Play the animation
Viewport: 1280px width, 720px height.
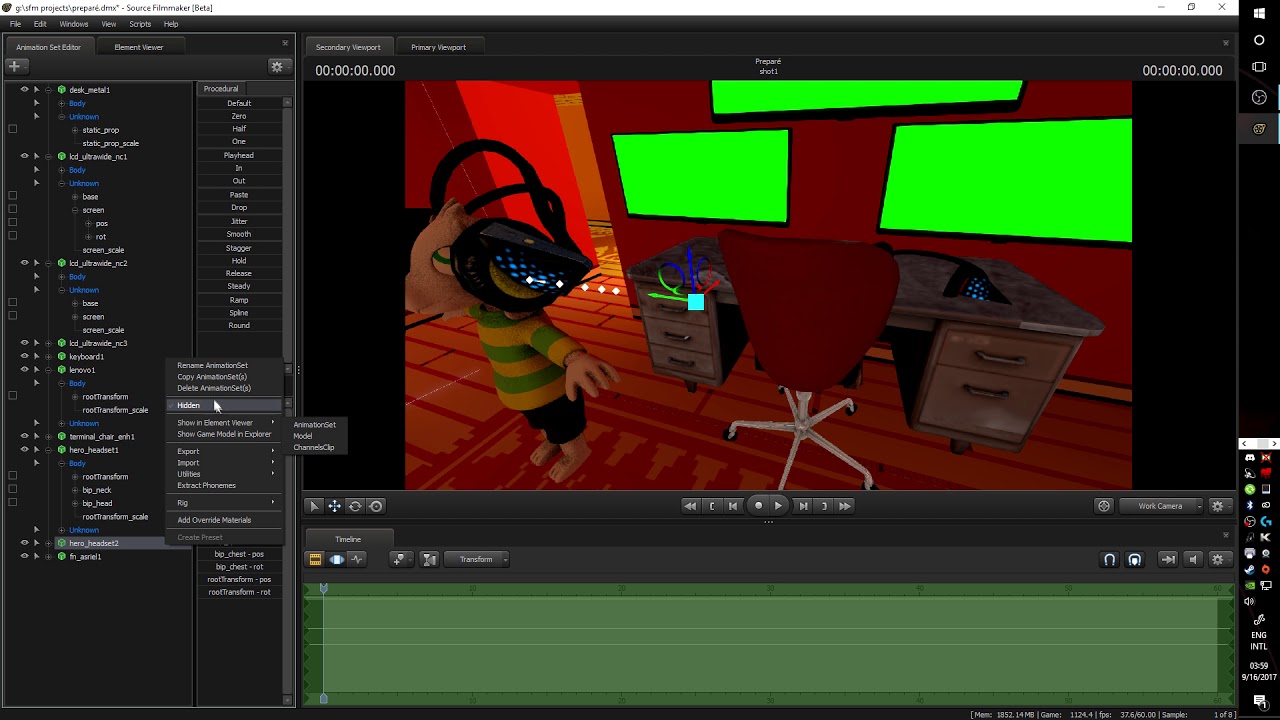click(x=778, y=506)
